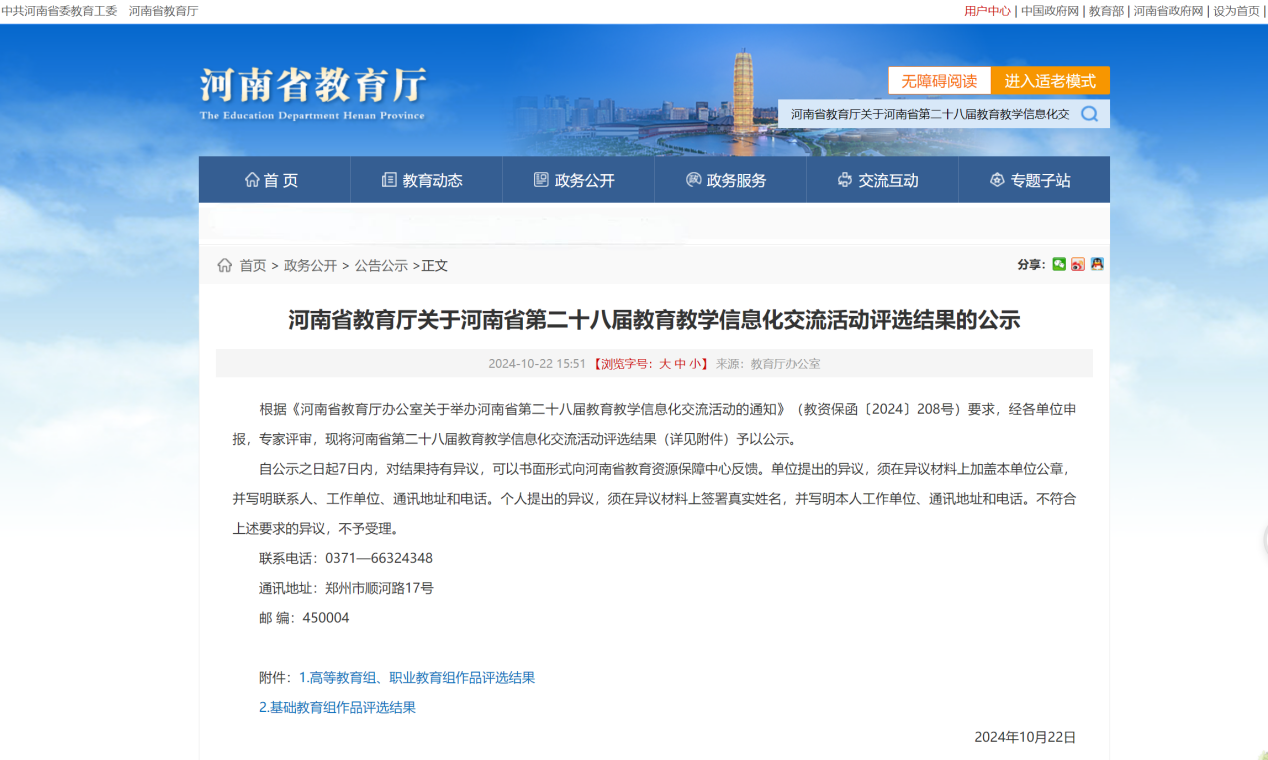Viewport: 1268px width, 760px height.
Task: Select 交流互动 in the navigation bar
Action: (x=880, y=180)
